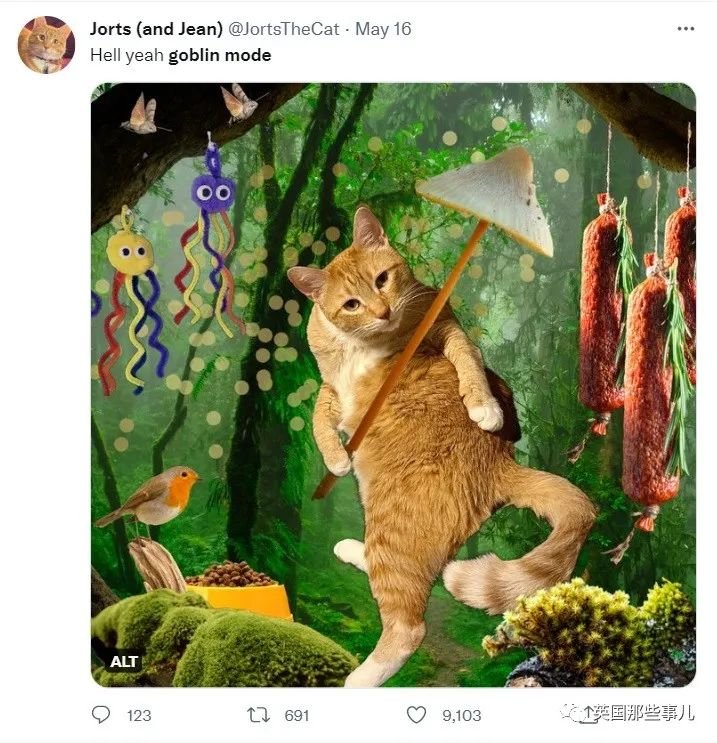Viewport: 717px width, 743px height.
Task: Open the three-dot more options menu
Action: point(685,29)
